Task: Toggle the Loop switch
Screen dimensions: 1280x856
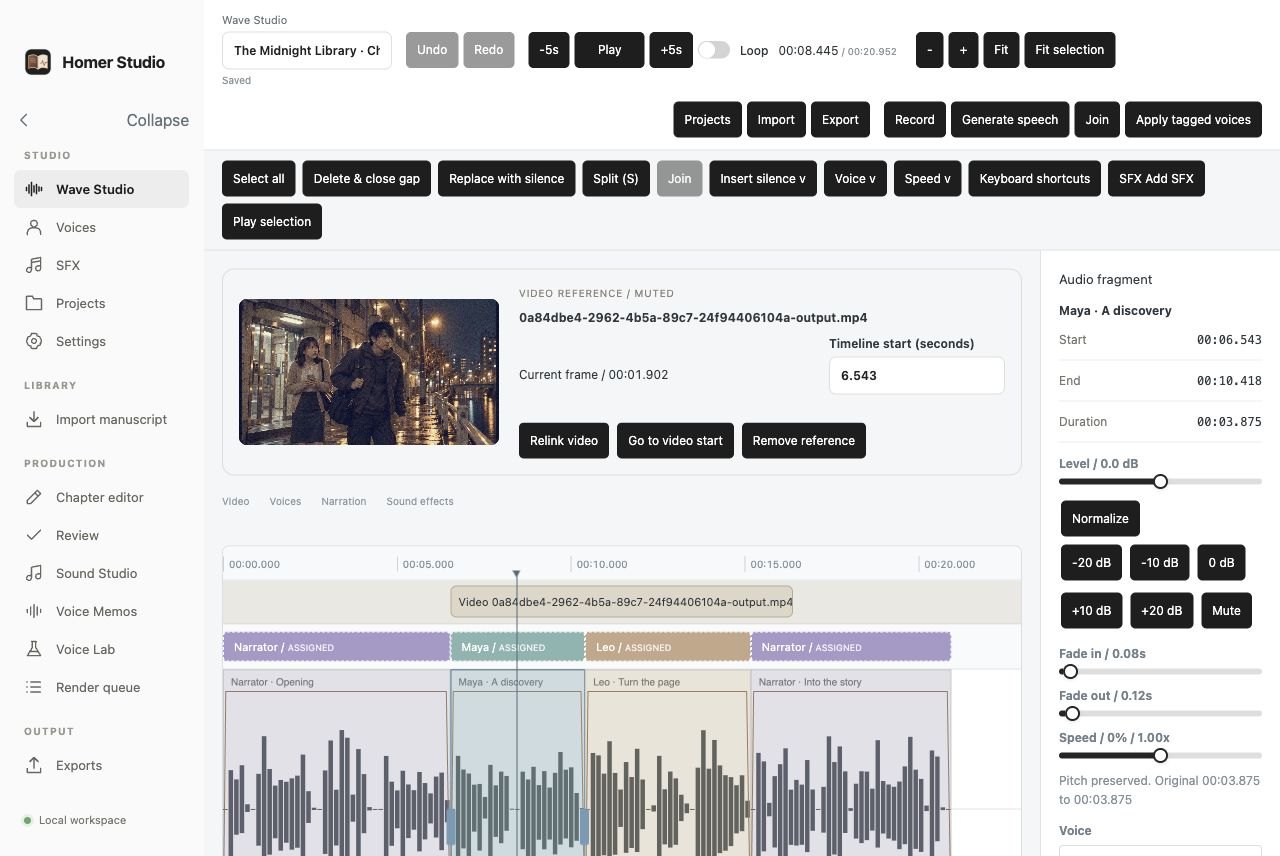Action: point(714,50)
